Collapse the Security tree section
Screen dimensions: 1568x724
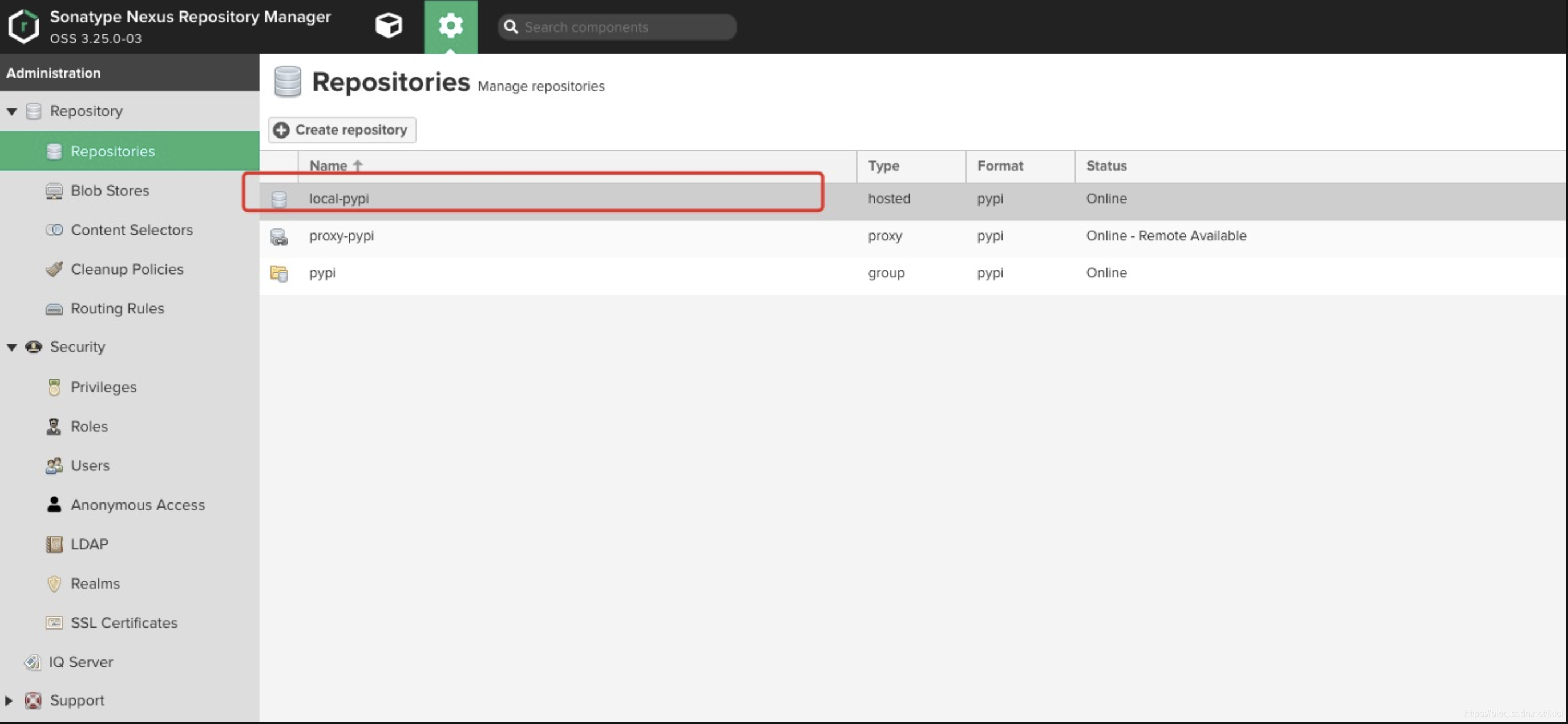coord(11,347)
